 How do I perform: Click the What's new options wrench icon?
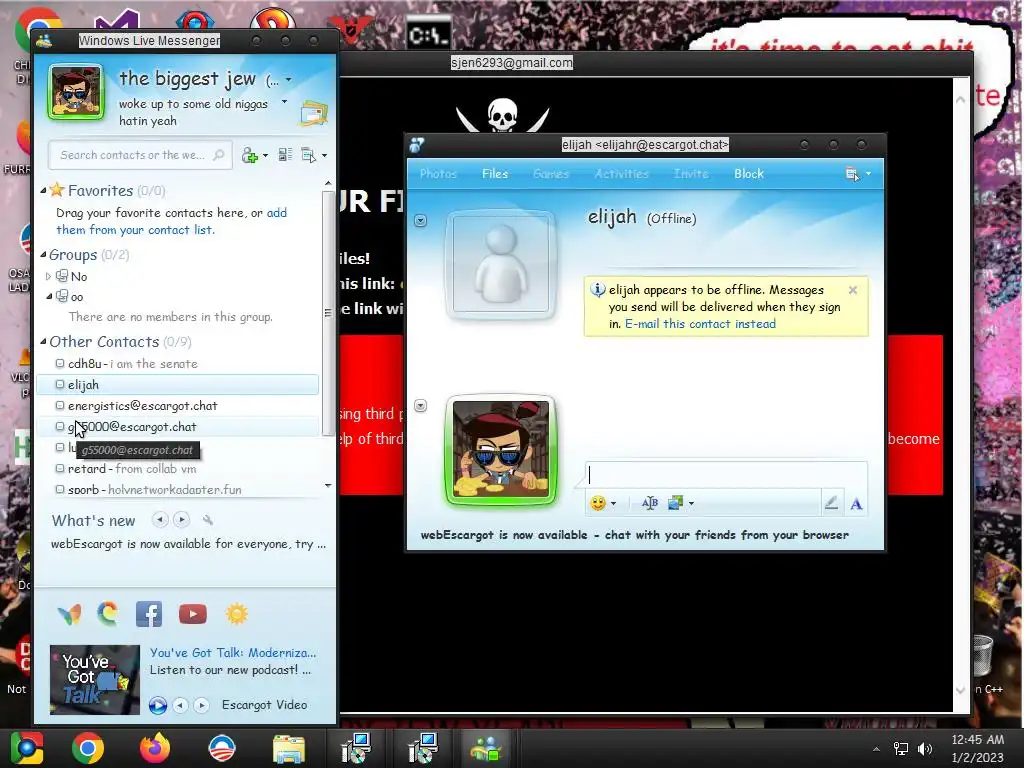208,520
